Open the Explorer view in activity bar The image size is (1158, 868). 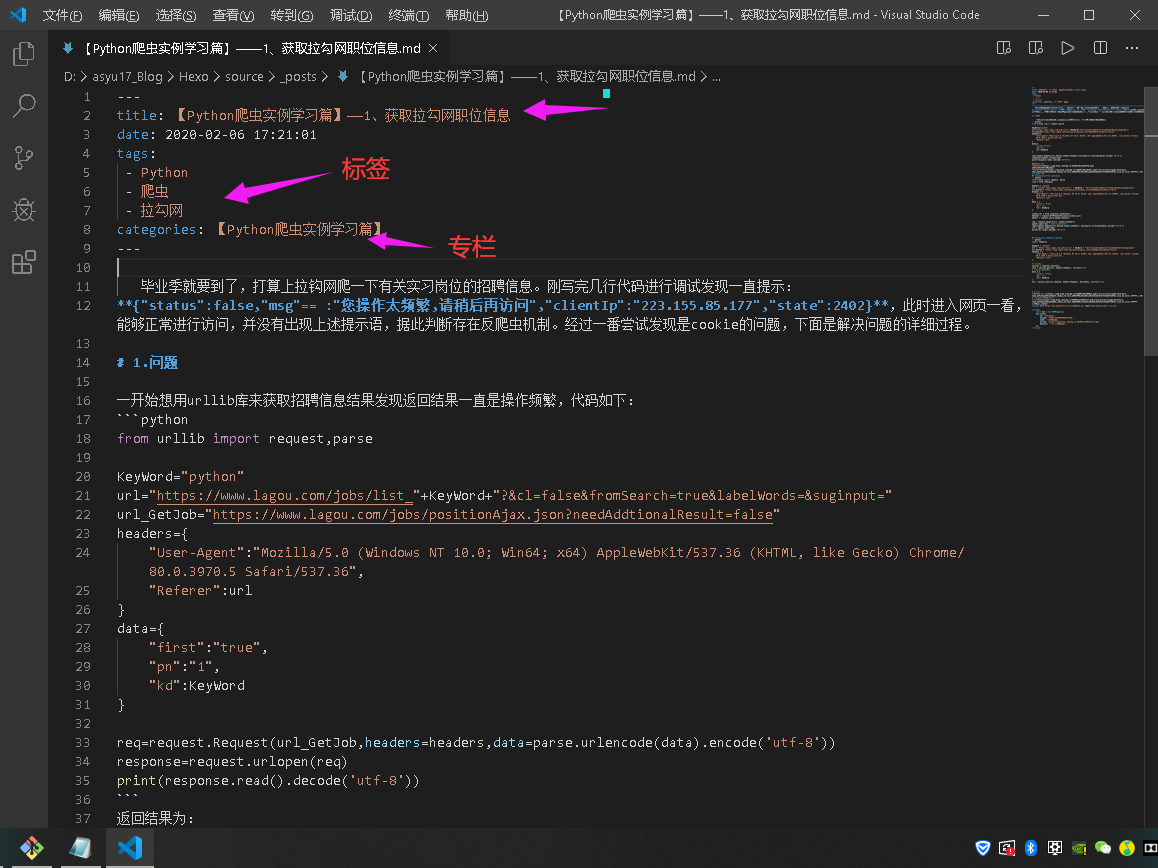(24, 54)
